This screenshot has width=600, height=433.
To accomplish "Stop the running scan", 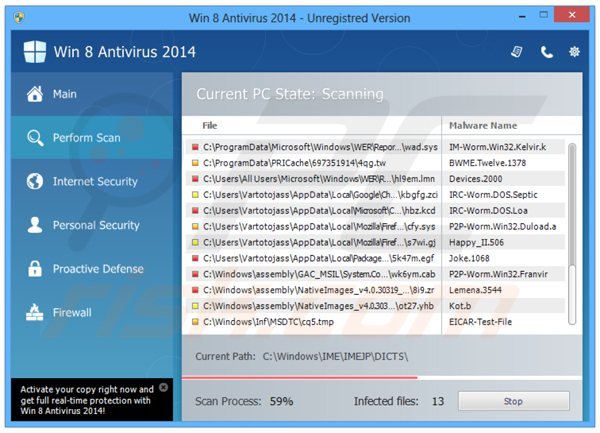I will [x=514, y=401].
